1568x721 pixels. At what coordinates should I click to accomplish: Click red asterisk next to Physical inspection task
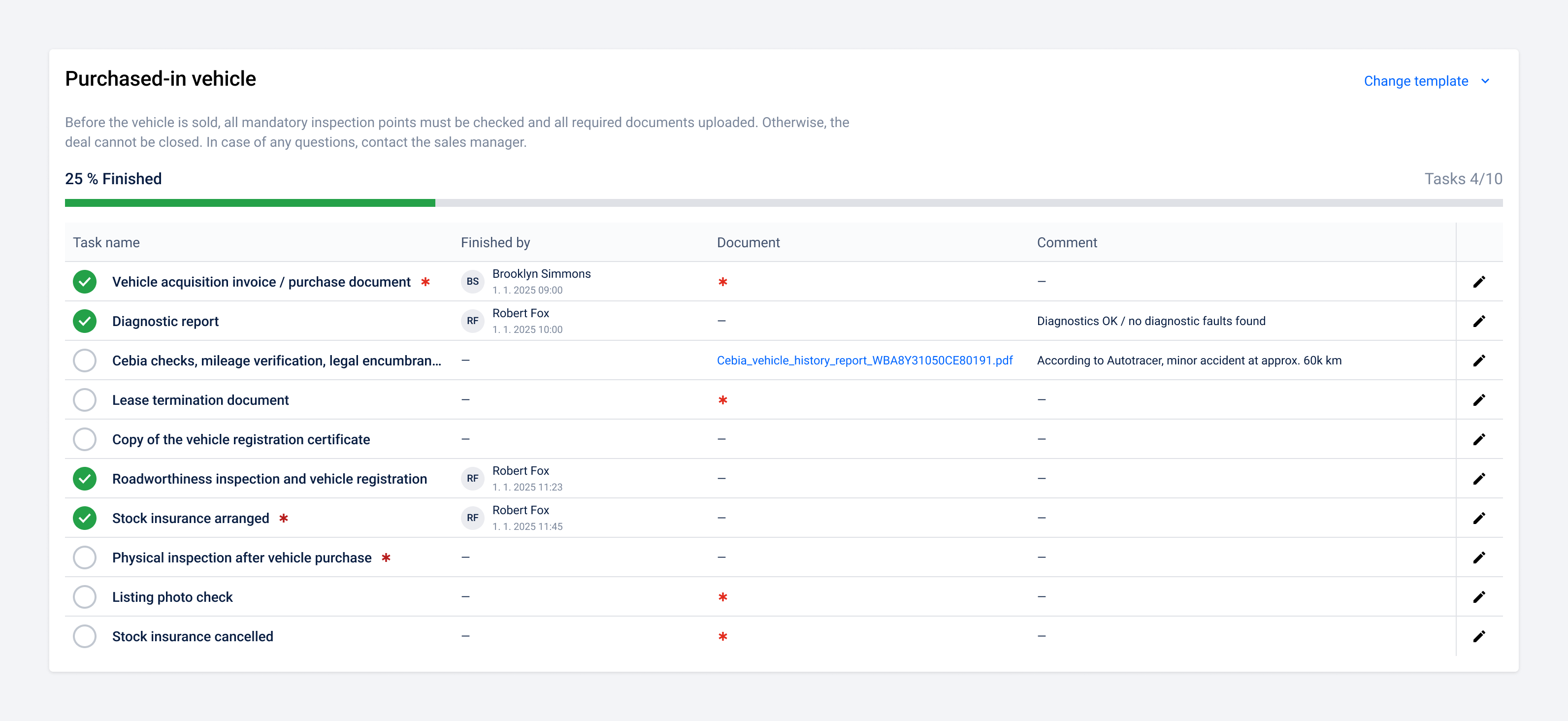point(386,557)
